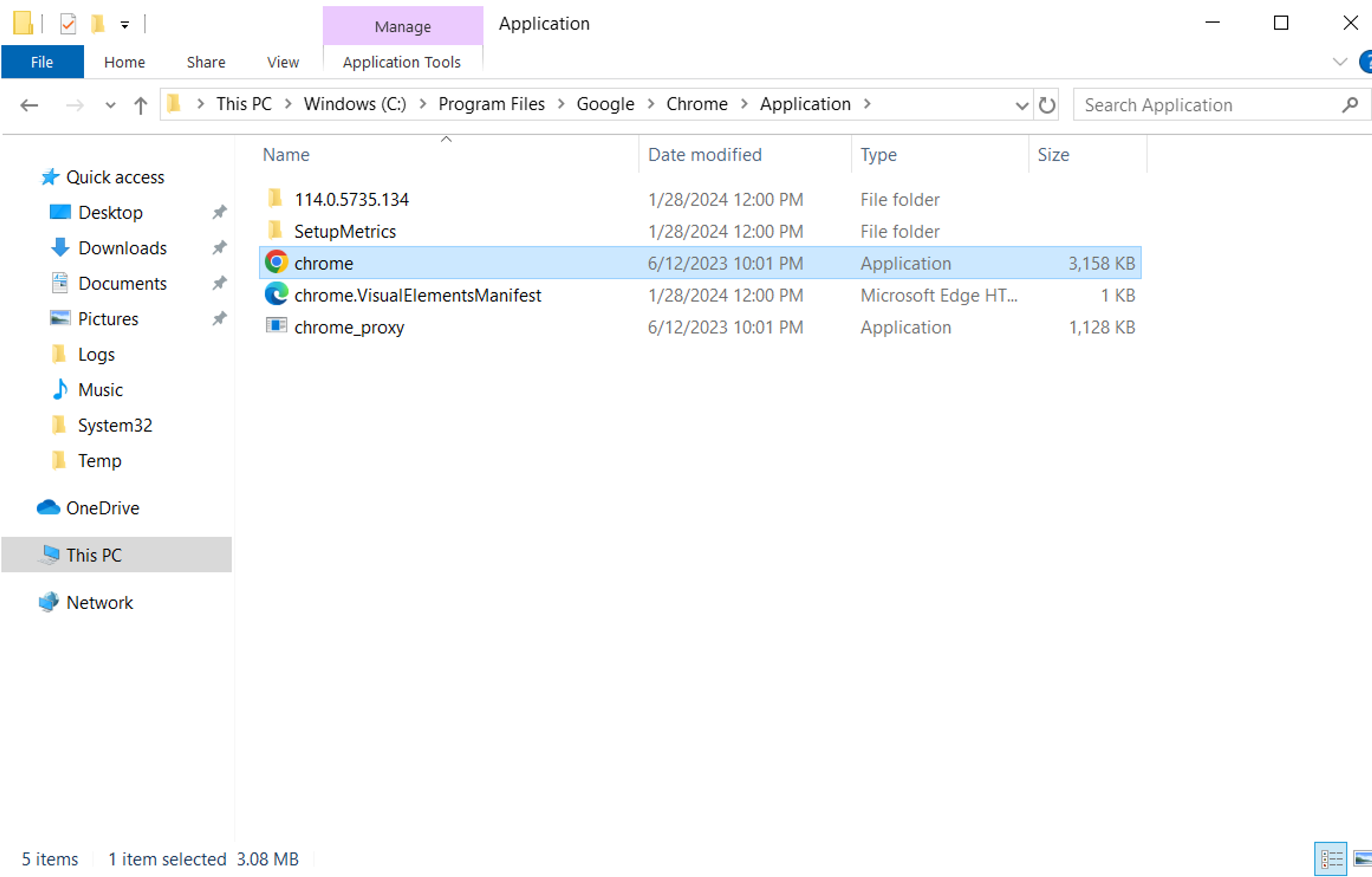
Task: Click the Explorer folder icon in title bar
Action: (23, 23)
